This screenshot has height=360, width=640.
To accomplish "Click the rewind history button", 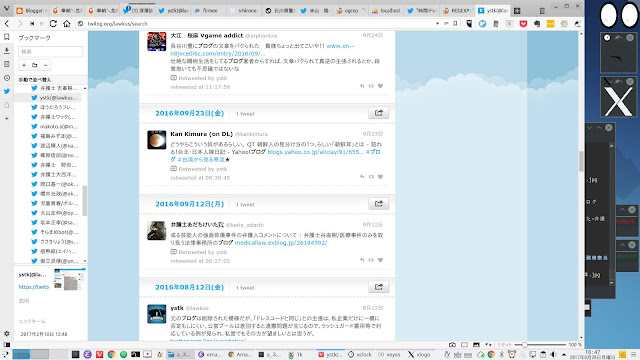I will pyautogui.click(x=31, y=24).
